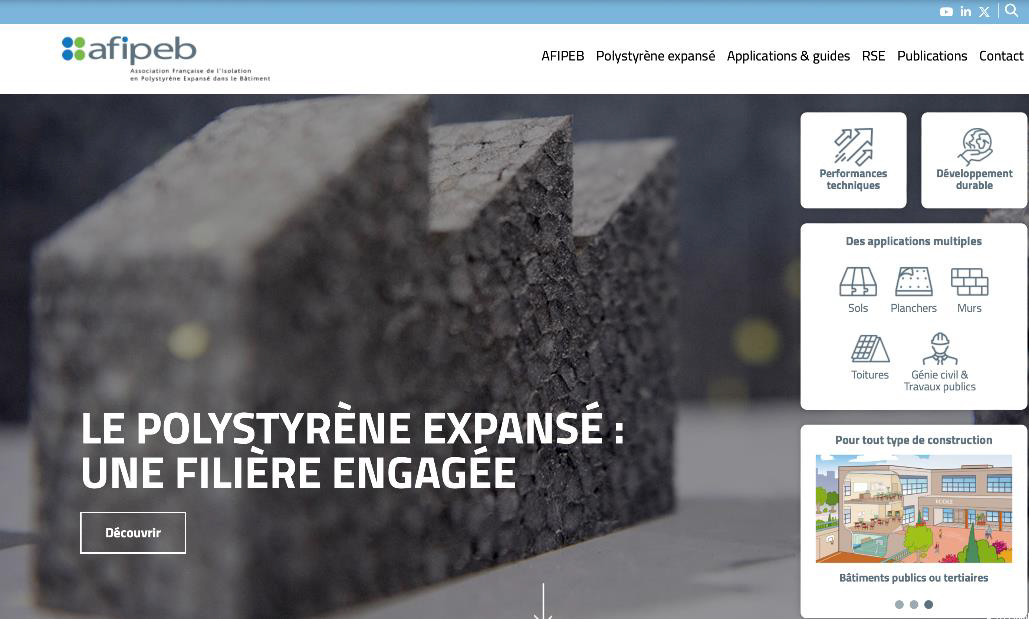
Task: Open the LinkedIn social link
Action: pos(965,11)
